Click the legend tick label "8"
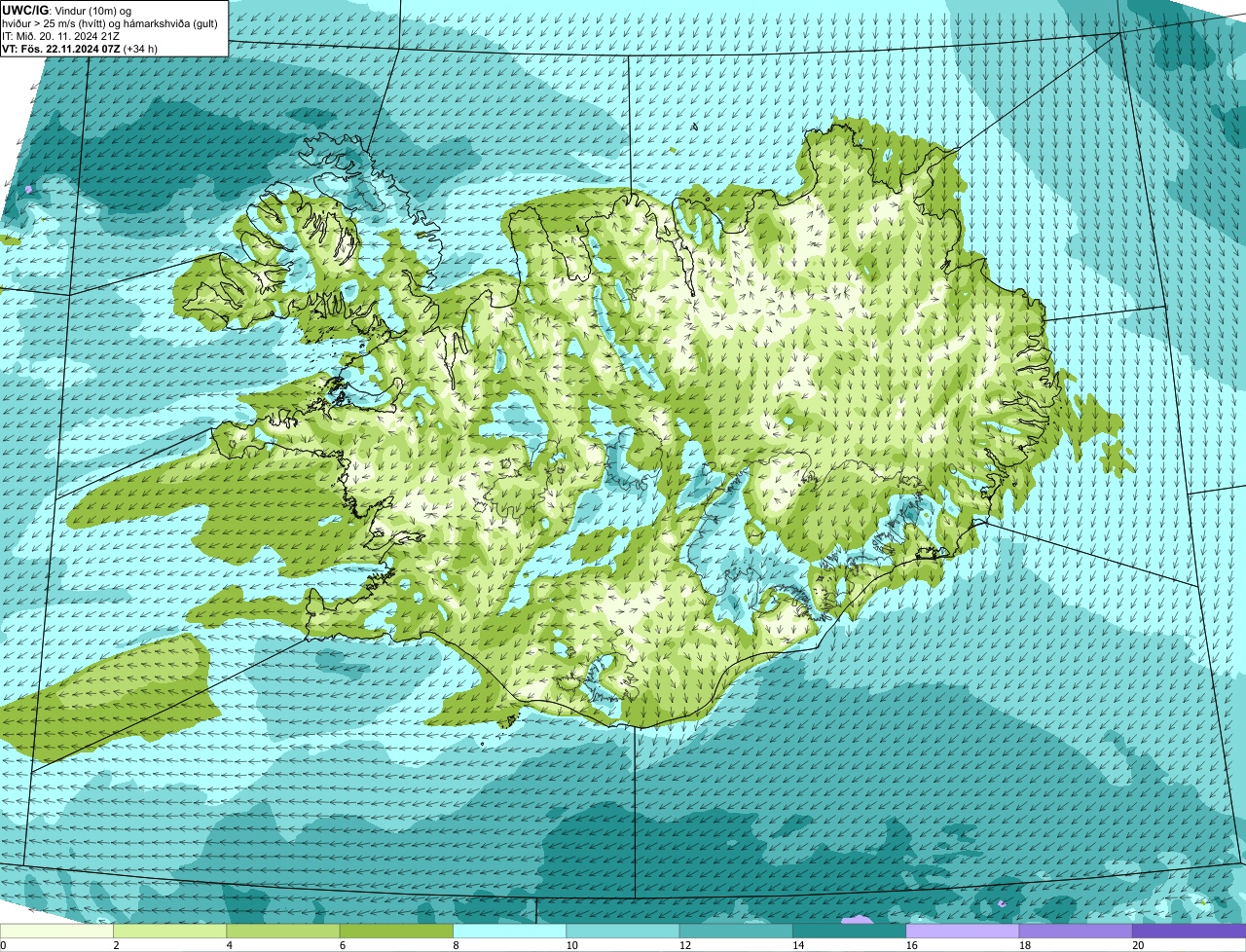This screenshot has width=1246, height=952. pyautogui.click(x=457, y=945)
